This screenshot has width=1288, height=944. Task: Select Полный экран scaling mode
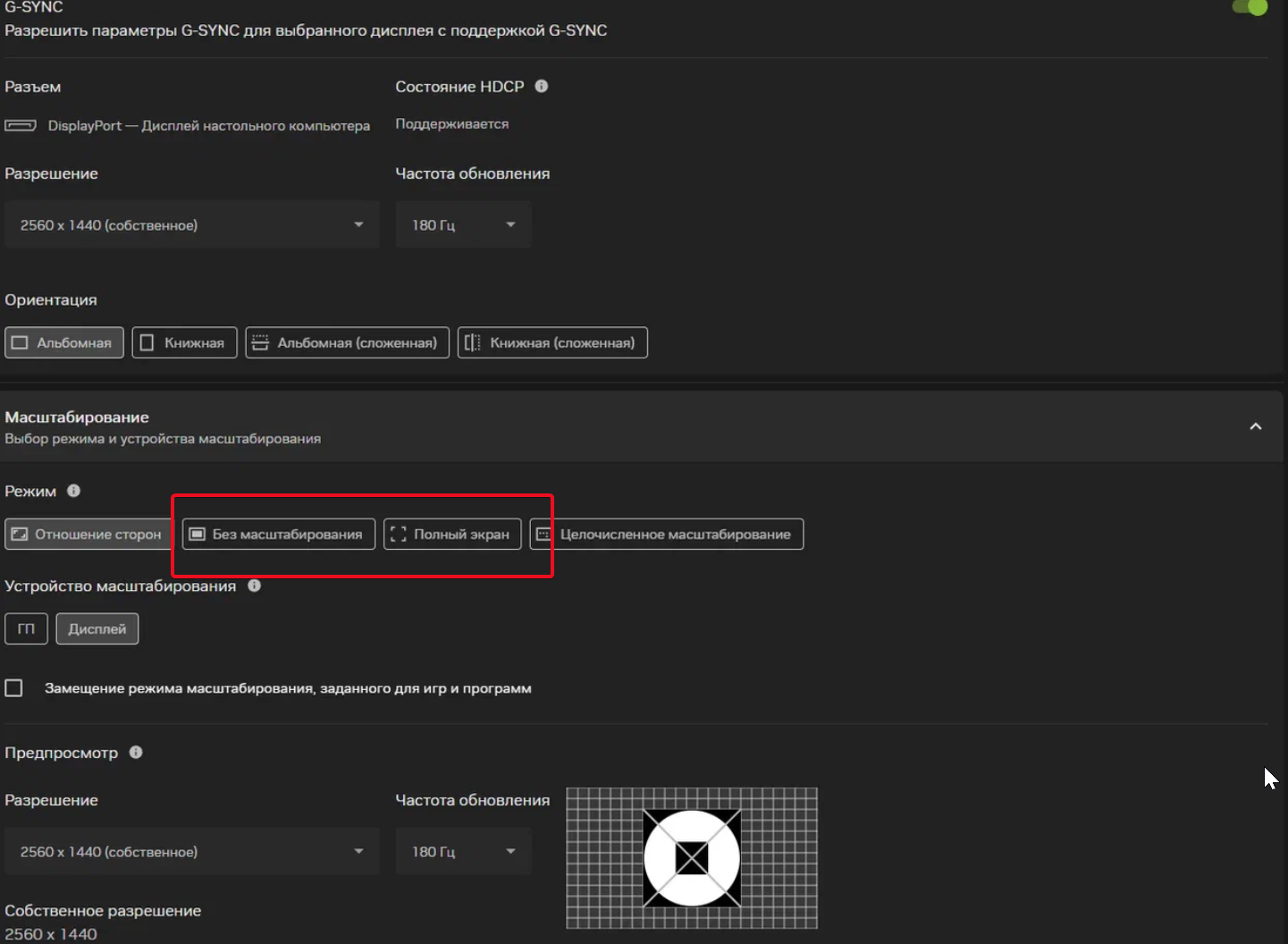pos(452,535)
